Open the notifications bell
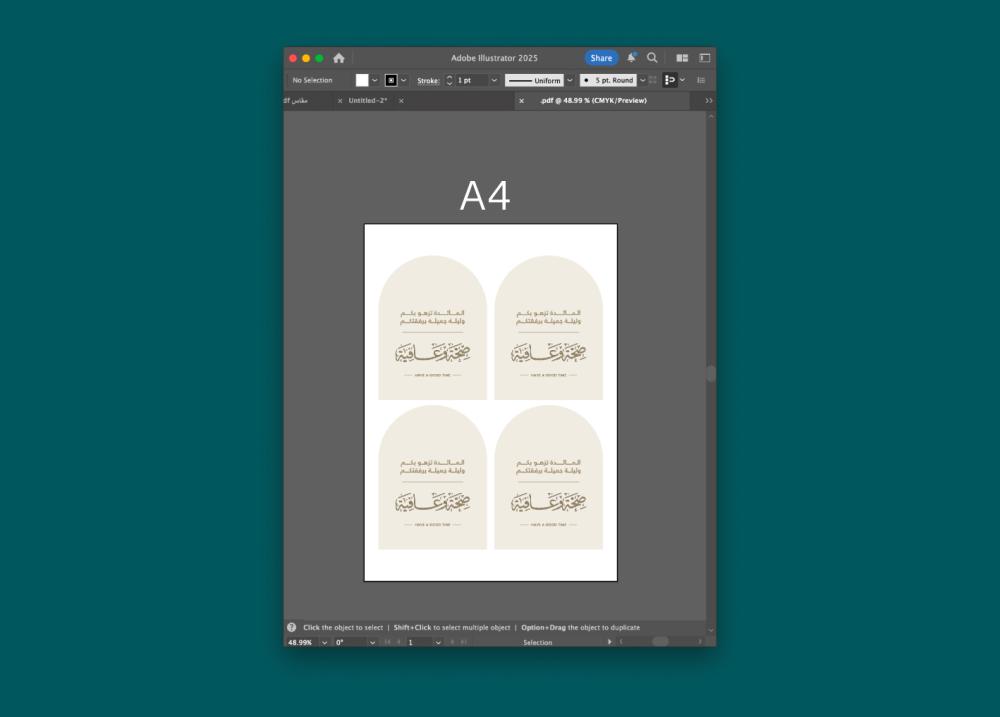The width and height of the screenshot is (1000, 717). [631, 58]
